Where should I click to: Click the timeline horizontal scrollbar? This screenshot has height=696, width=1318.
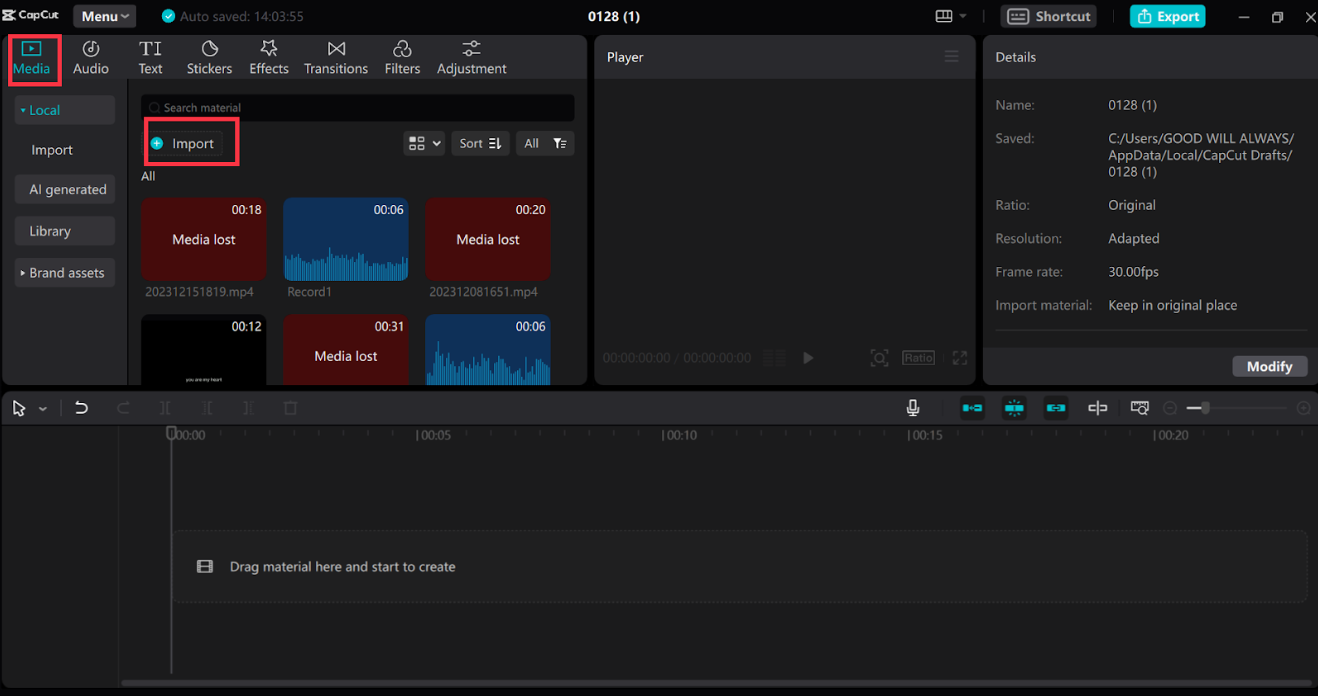coord(714,684)
